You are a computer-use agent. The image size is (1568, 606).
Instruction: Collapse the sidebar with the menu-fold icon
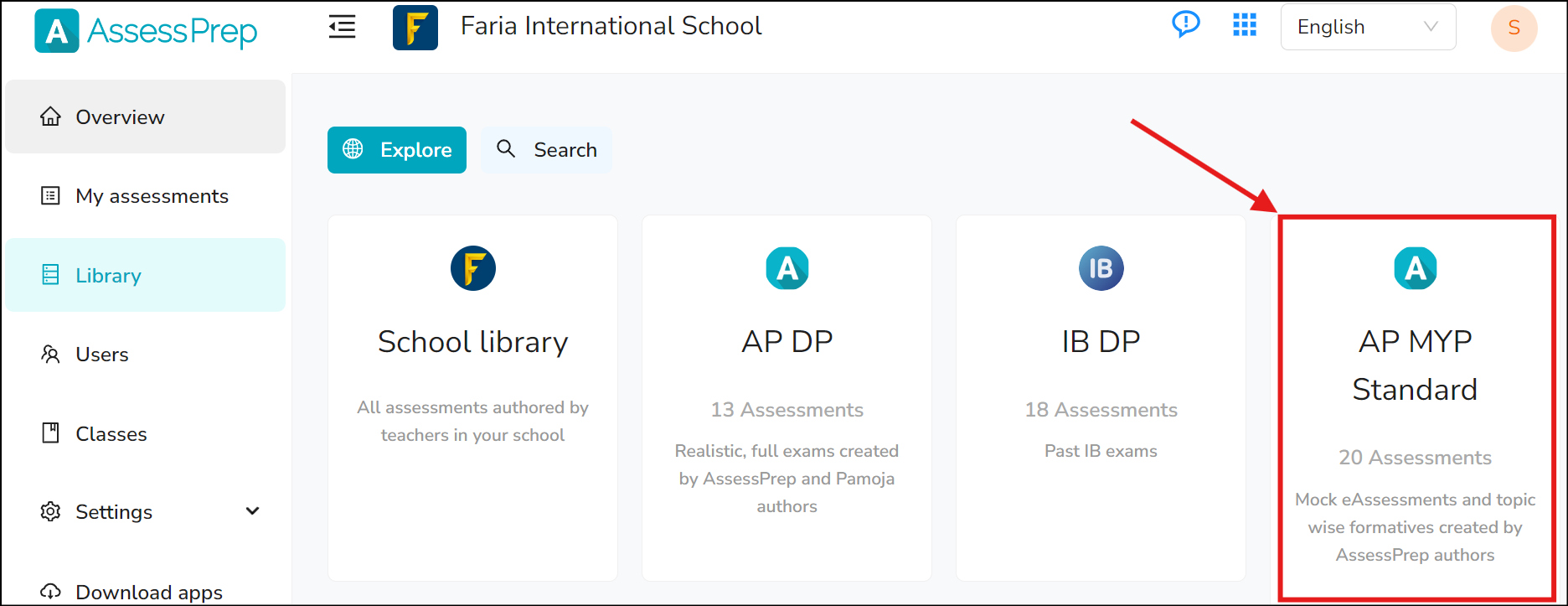[x=342, y=27]
